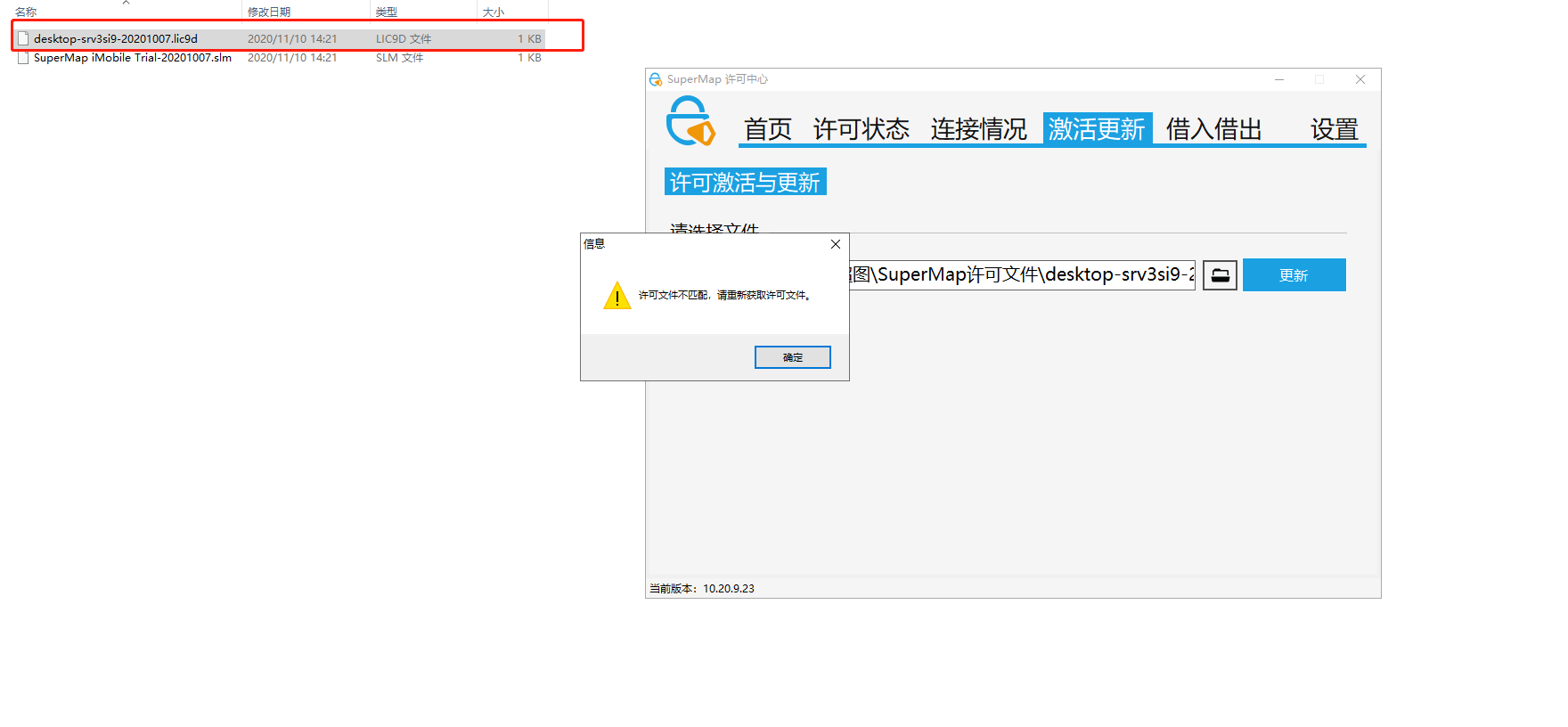Switch to the 许可状态 tab
1568x727 pixels.
861,129
